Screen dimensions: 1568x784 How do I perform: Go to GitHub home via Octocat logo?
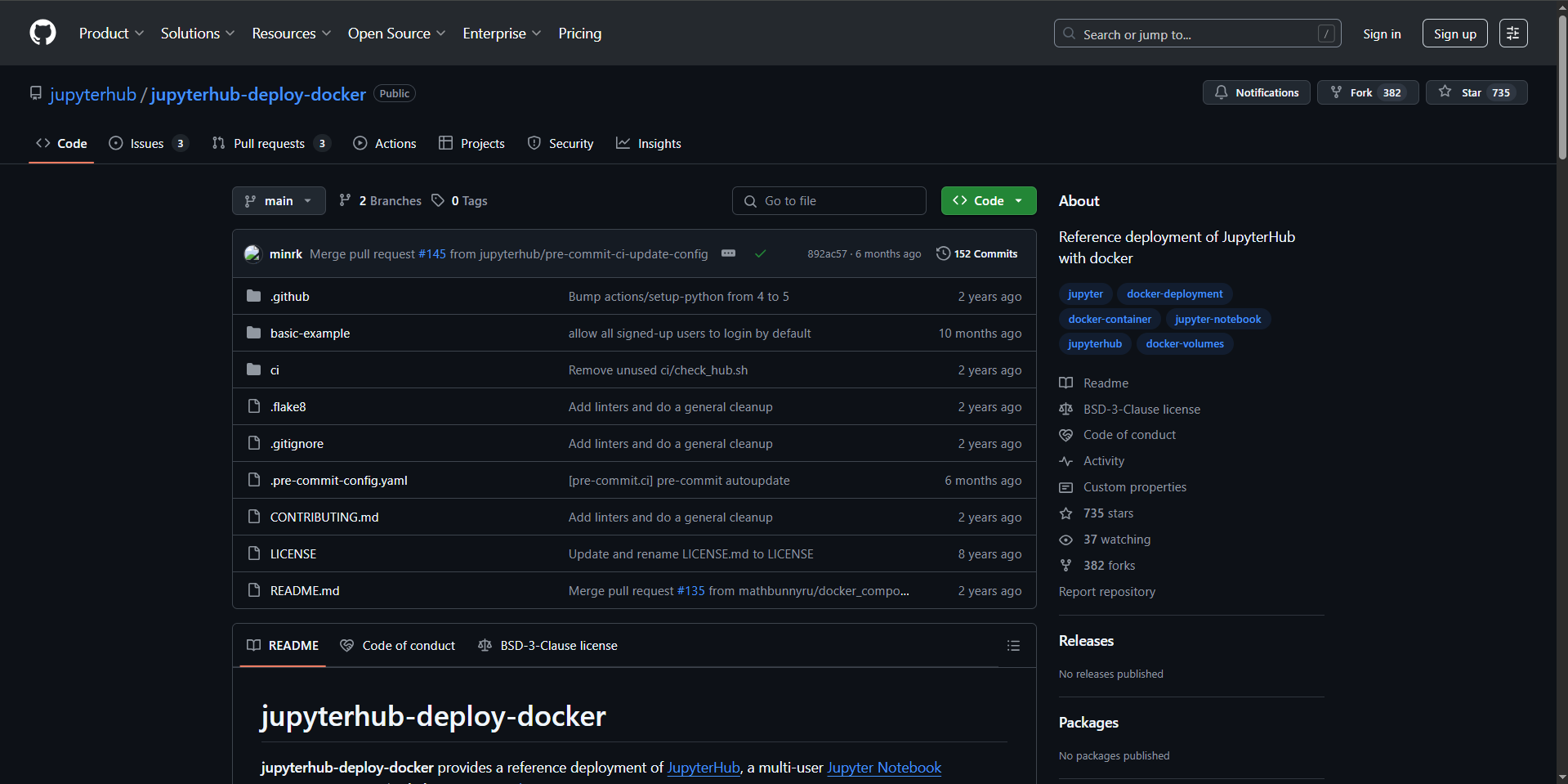pyautogui.click(x=42, y=33)
